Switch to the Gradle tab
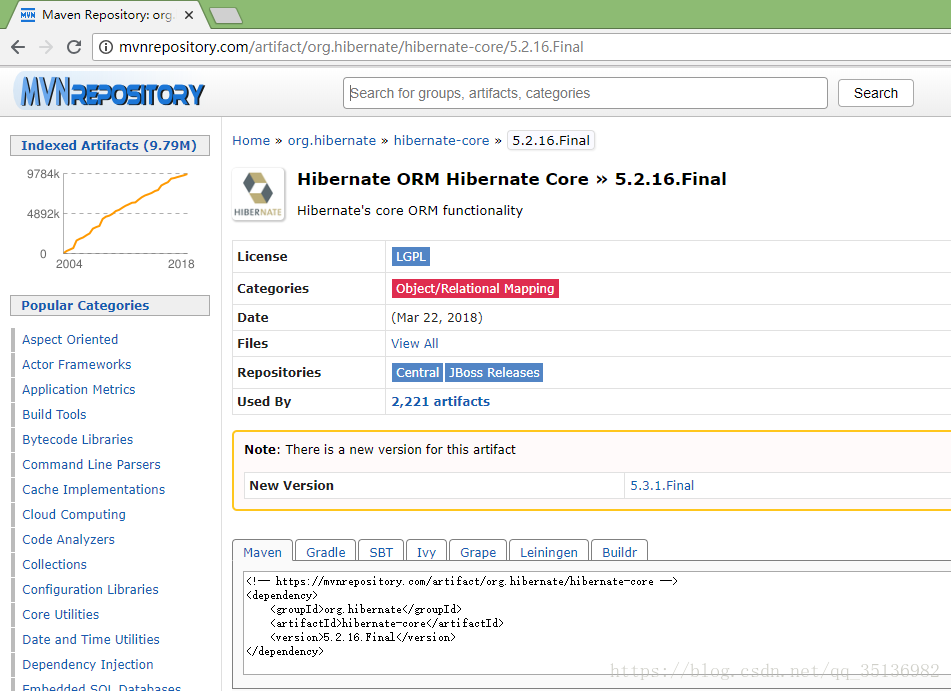951x691 pixels. point(326,552)
